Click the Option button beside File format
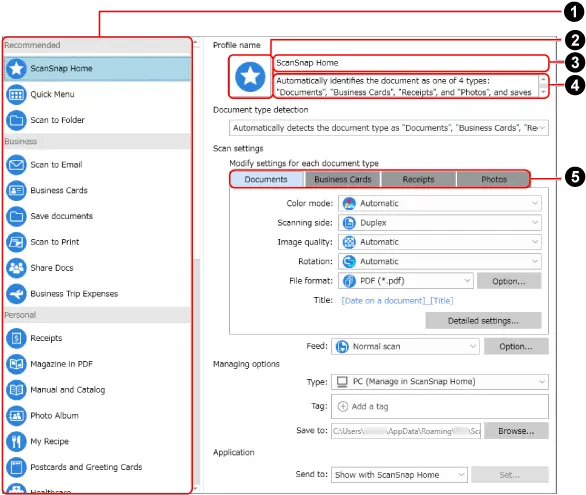This screenshot has width=586, height=495. 509,281
